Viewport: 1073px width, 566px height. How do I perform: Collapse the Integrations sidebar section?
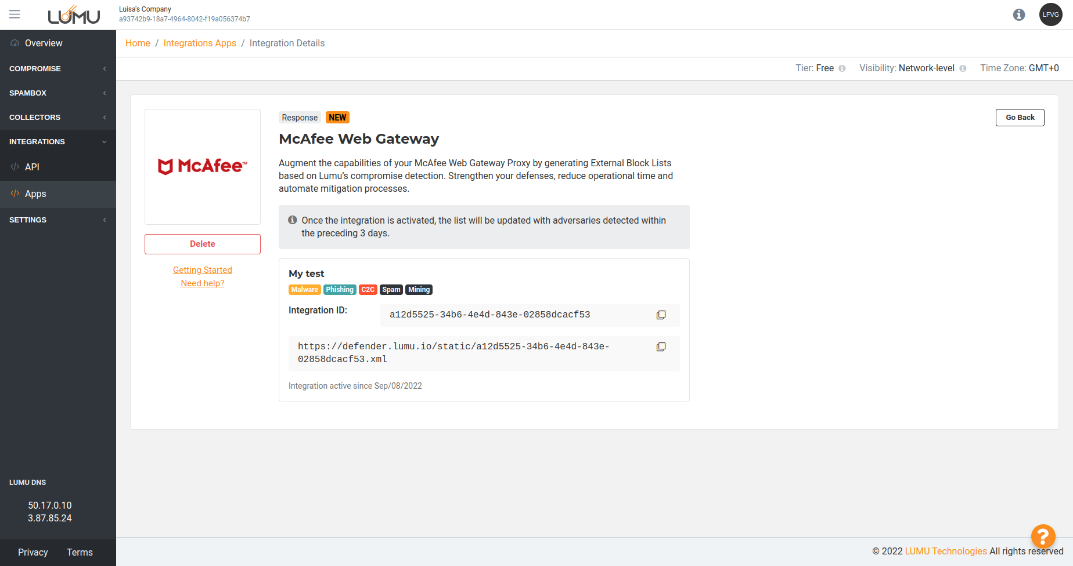tap(57, 142)
